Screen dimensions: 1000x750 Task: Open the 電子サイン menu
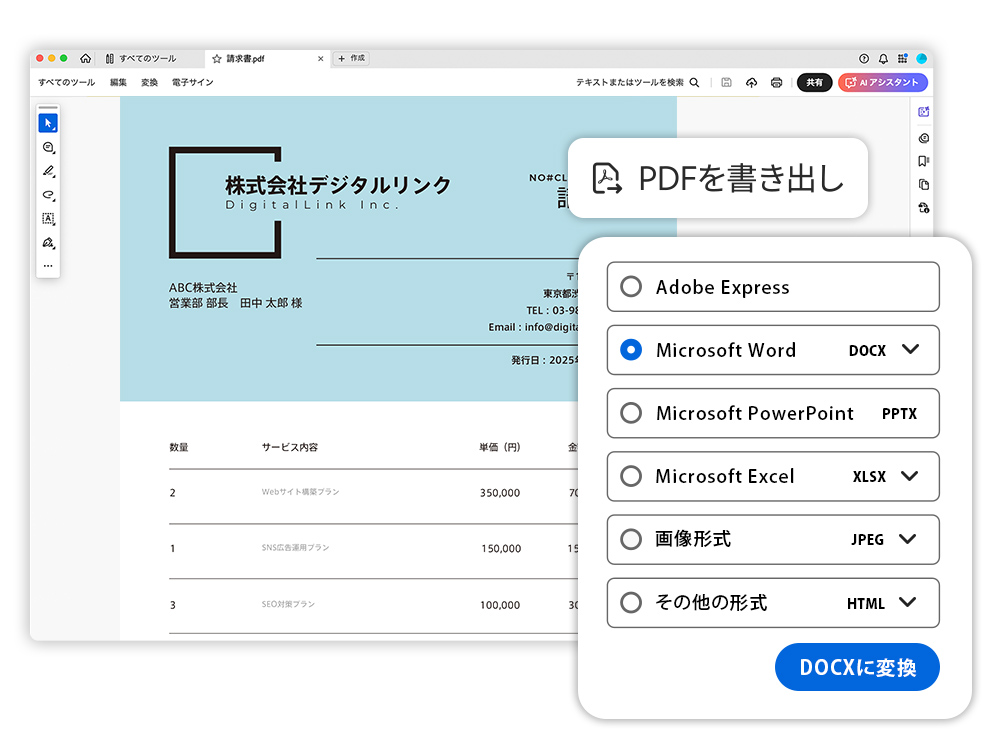[x=192, y=82]
